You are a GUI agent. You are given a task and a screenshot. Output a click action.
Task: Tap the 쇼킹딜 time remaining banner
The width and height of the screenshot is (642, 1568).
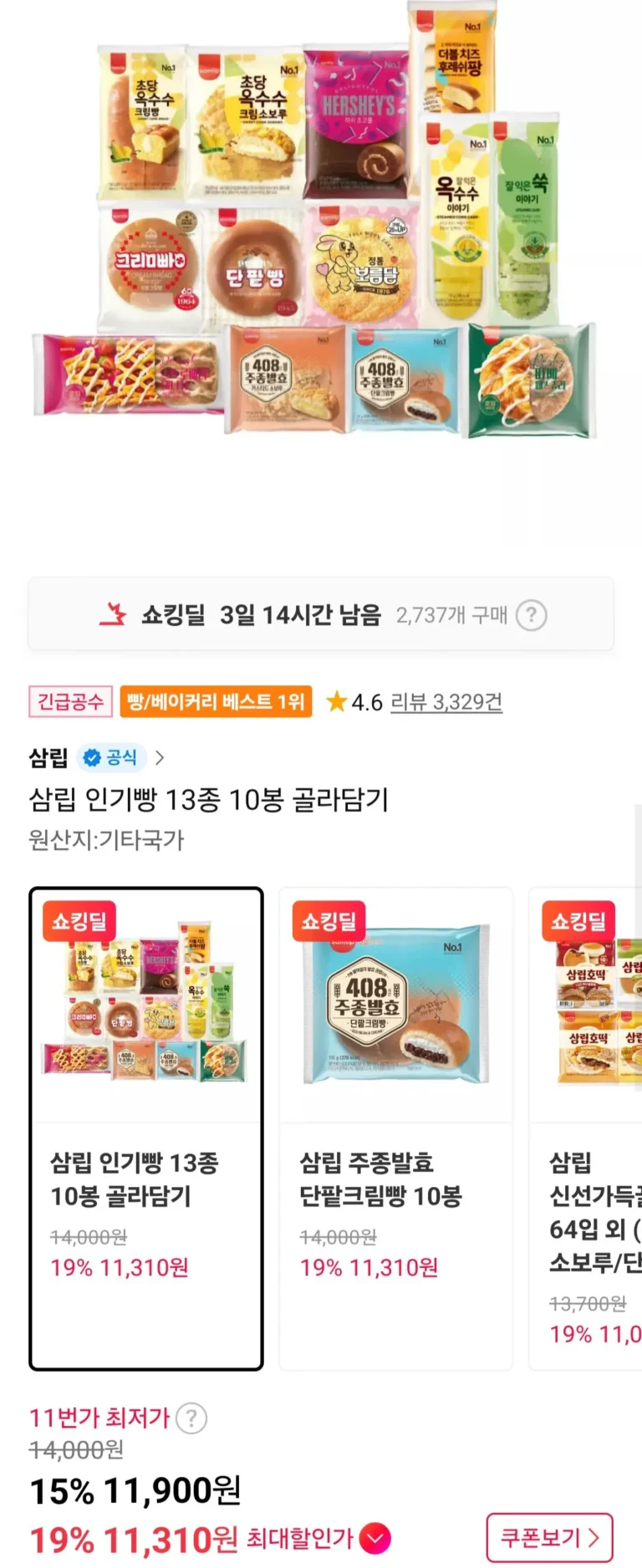click(321, 614)
